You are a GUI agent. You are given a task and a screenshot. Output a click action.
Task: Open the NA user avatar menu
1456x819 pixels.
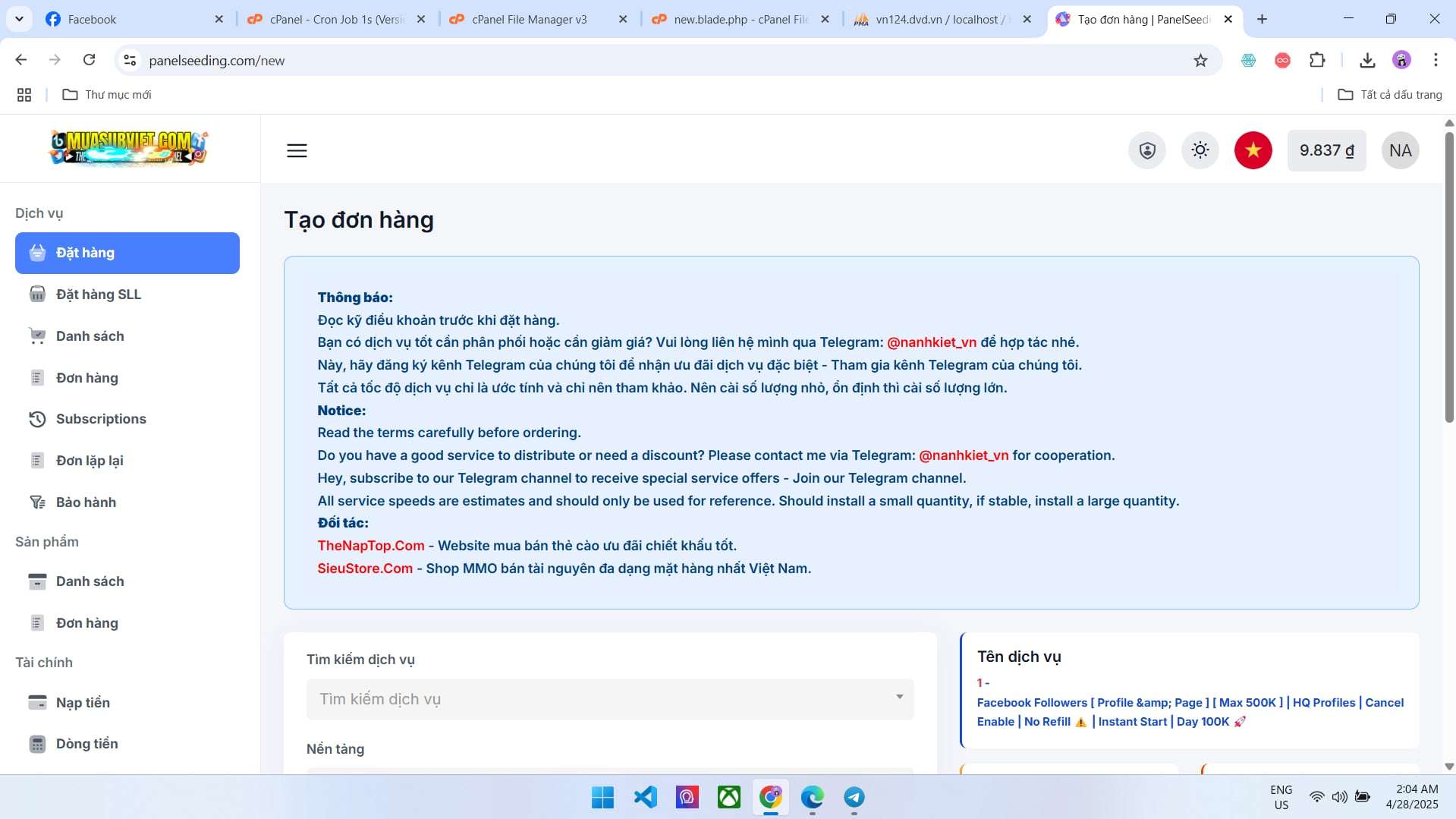tap(1401, 150)
